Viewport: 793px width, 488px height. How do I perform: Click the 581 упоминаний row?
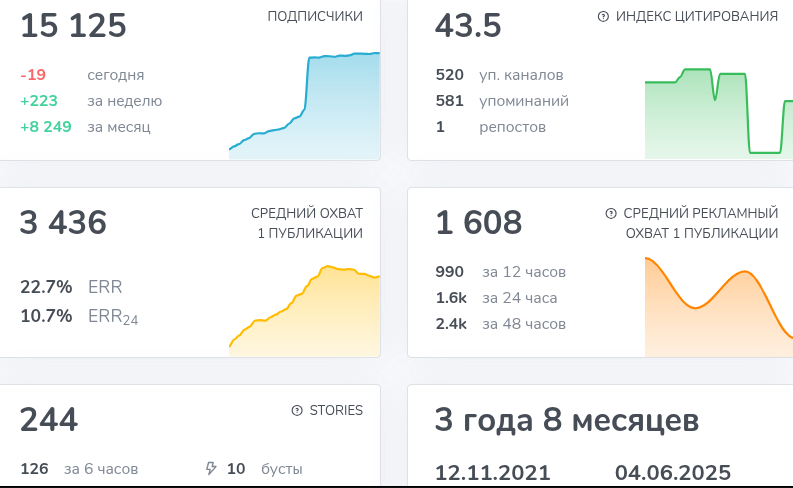502,101
